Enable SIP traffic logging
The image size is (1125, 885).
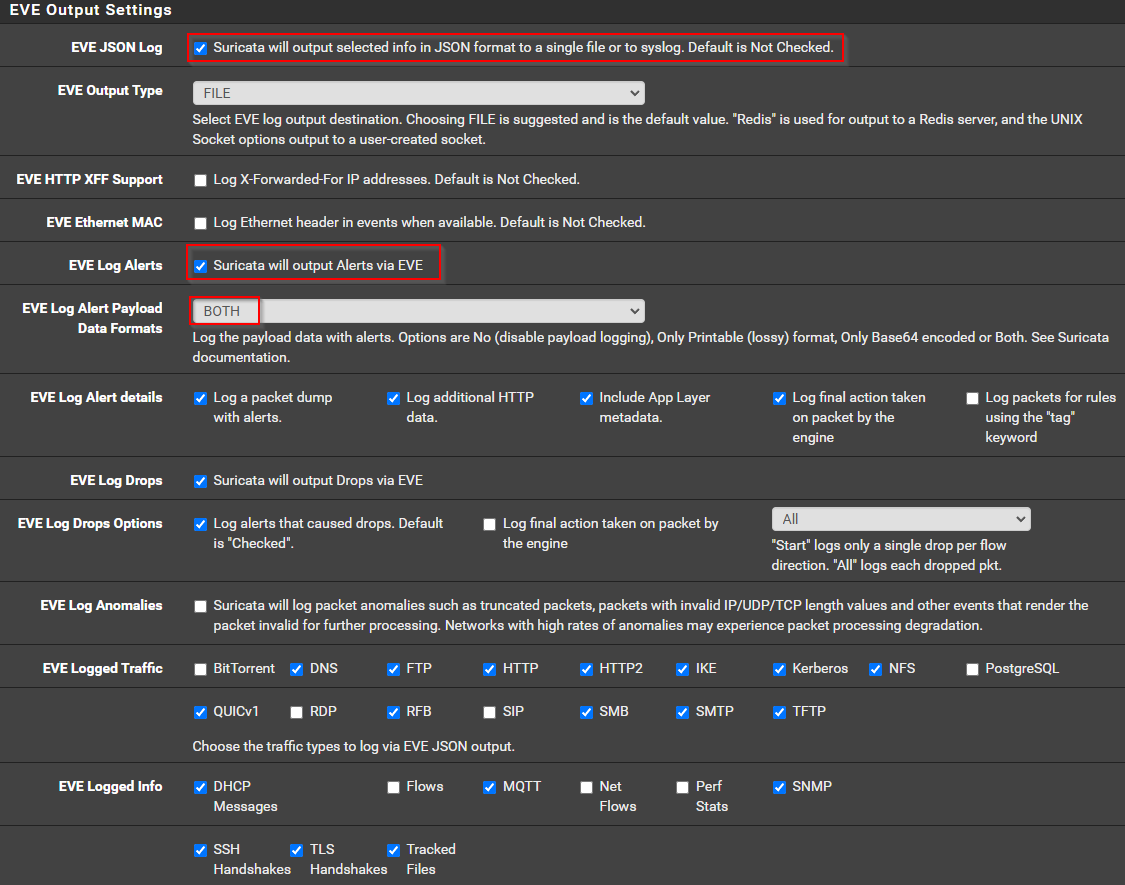pyautogui.click(x=489, y=712)
